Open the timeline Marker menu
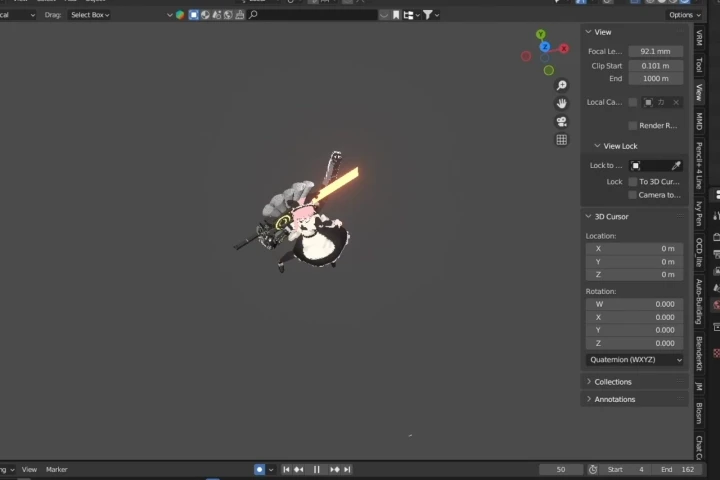720x480 pixels. pos(56,469)
